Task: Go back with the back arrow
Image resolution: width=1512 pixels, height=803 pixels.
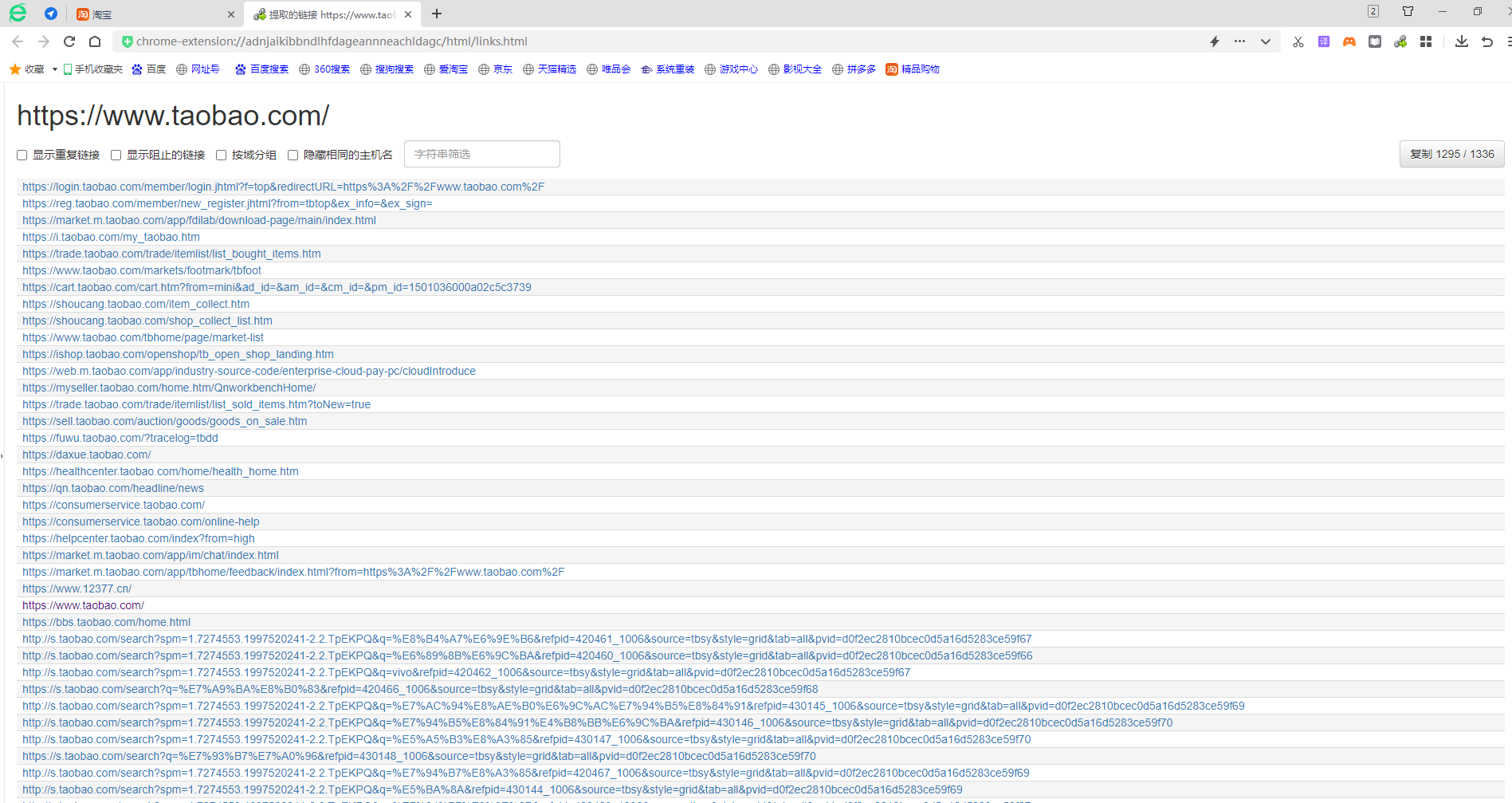Action: point(18,41)
